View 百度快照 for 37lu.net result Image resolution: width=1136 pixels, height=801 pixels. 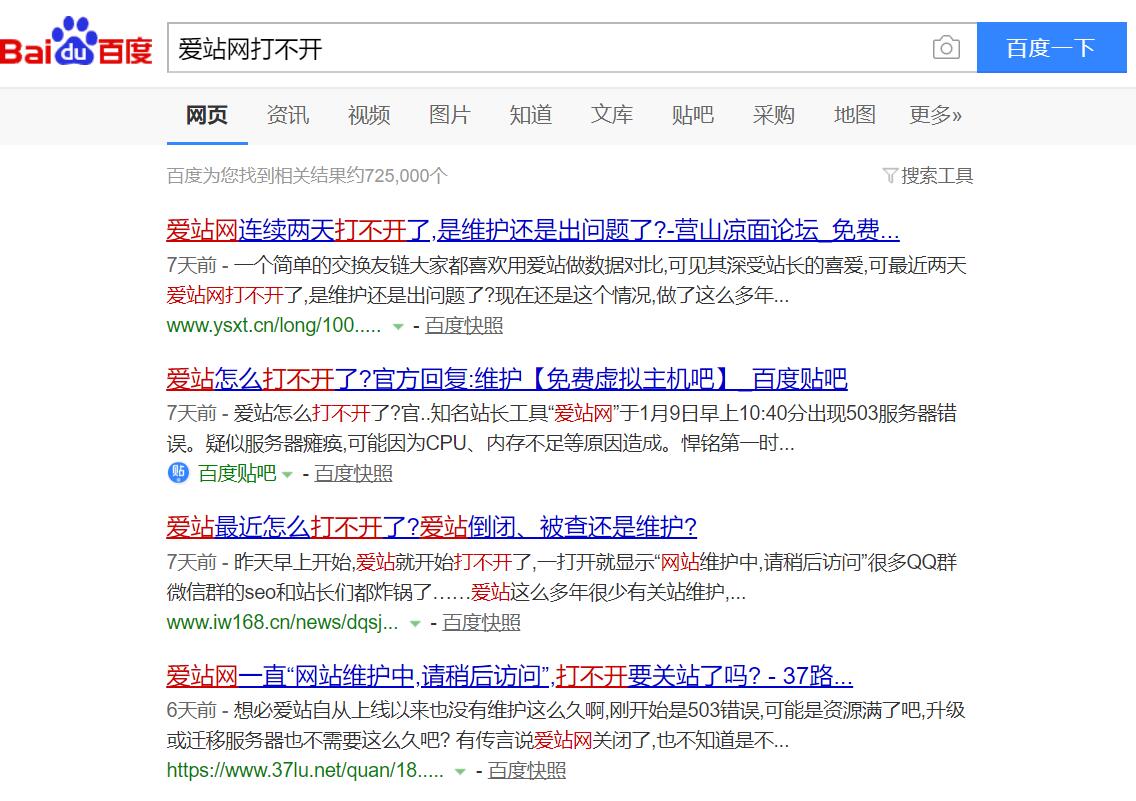coord(527,771)
